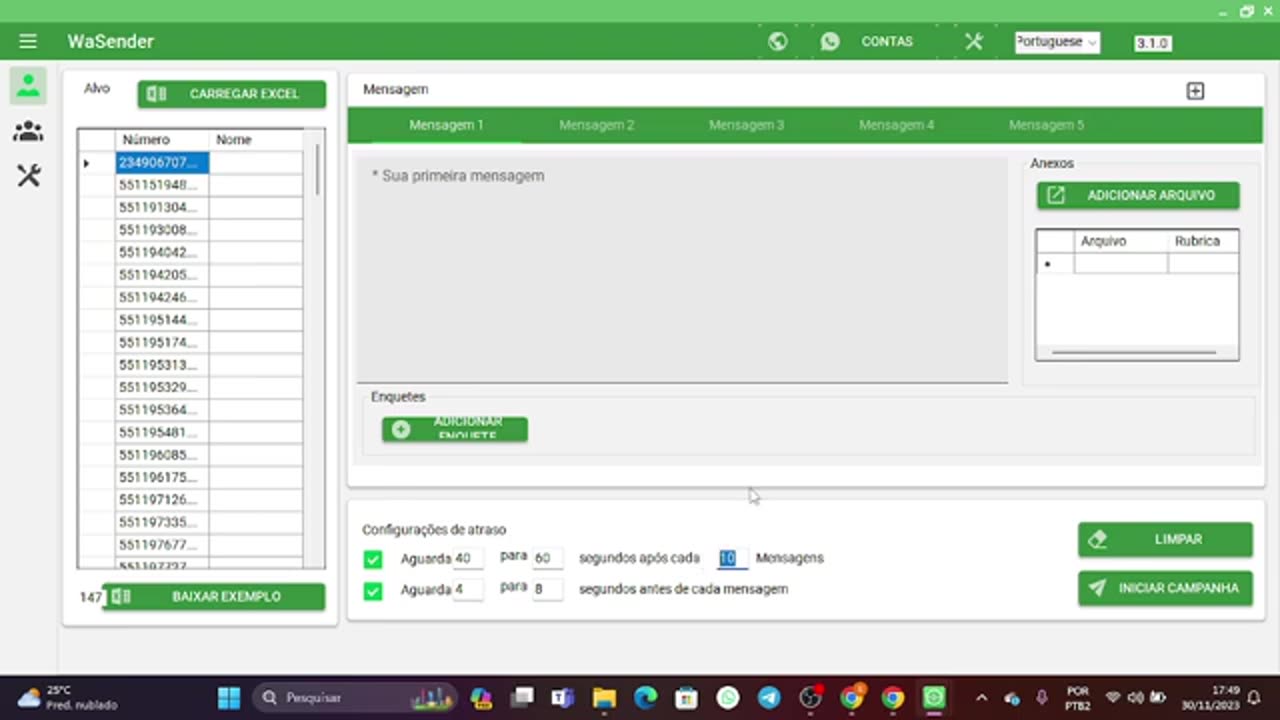Select the number cell 551195144...
Screen dimensions: 1280x720
162,320
